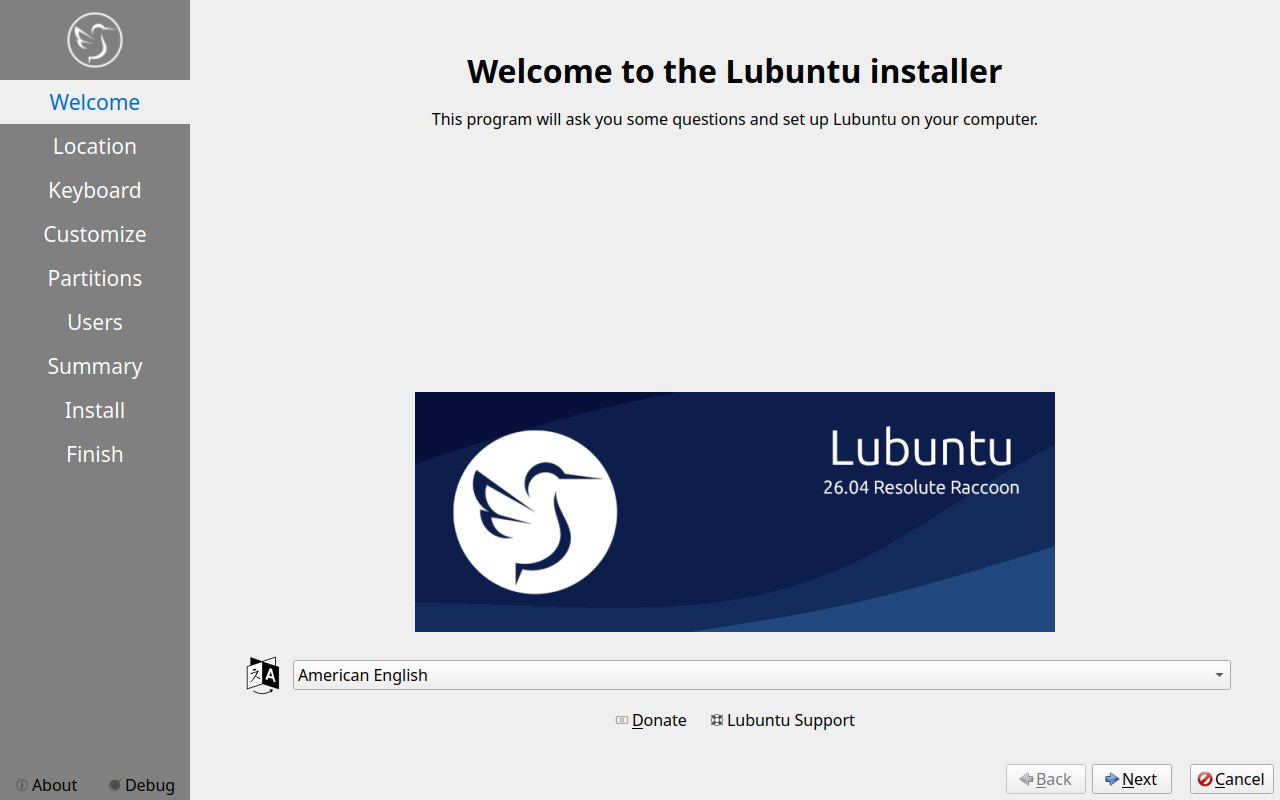This screenshot has width=1280, height=800.
Task: Go to the Keyboard step
Action: point(95,190)
